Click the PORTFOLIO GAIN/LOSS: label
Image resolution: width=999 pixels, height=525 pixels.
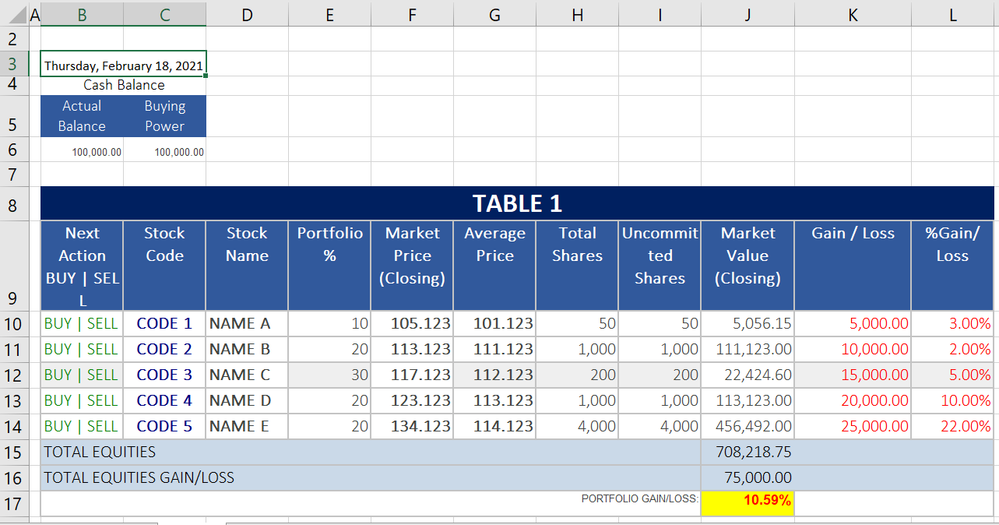[640, 499]
